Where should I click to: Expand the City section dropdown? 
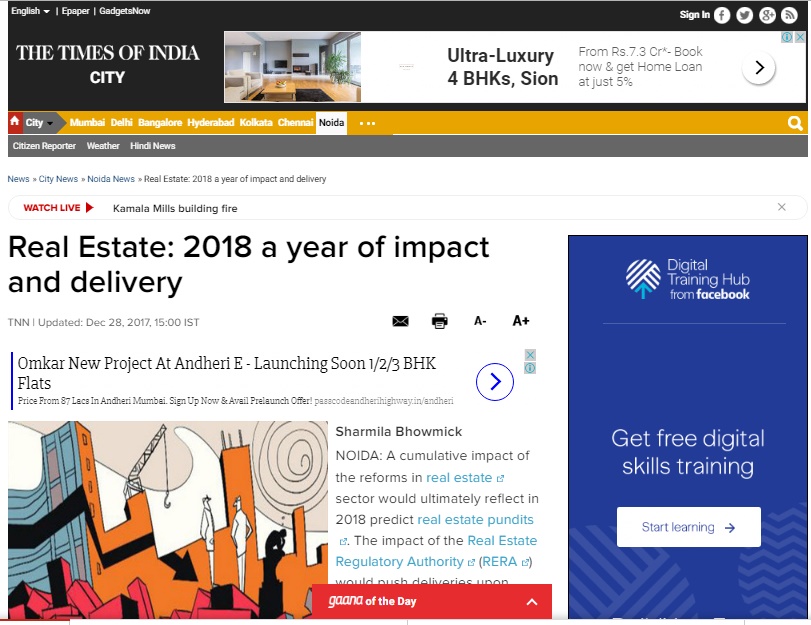39,123
